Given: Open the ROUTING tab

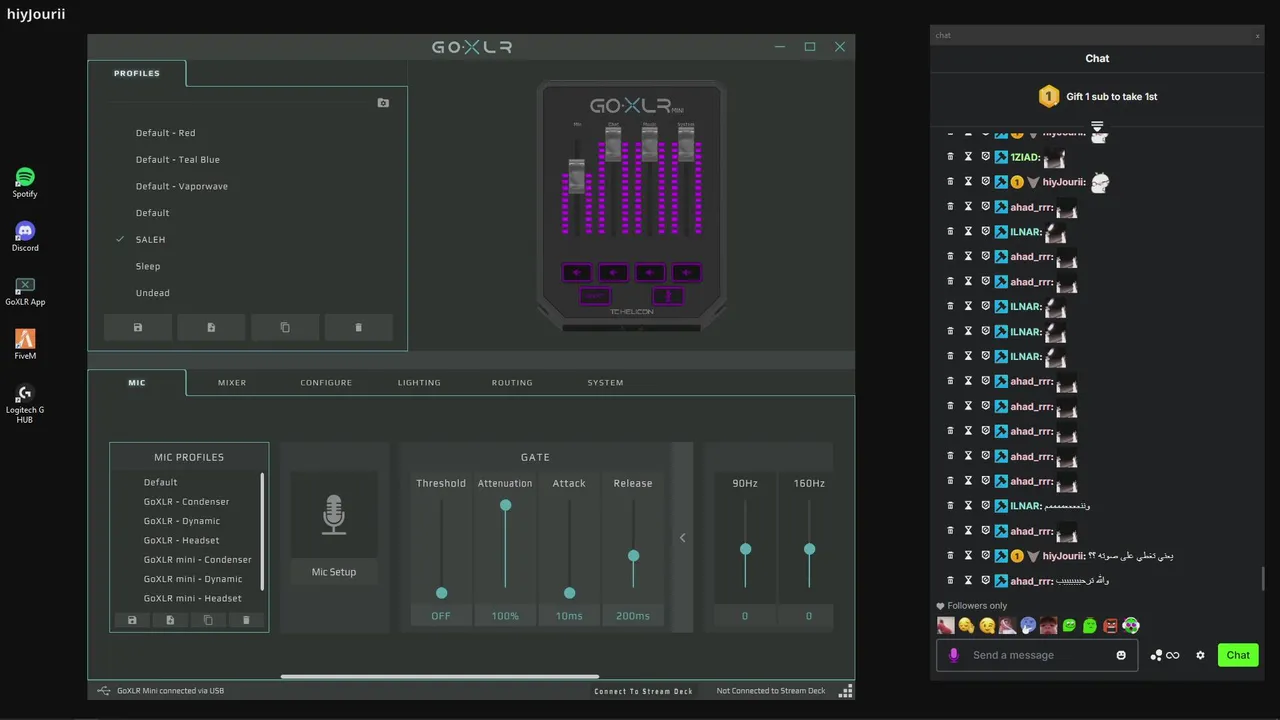Looking at the screenshot, I should pos(512,383).
